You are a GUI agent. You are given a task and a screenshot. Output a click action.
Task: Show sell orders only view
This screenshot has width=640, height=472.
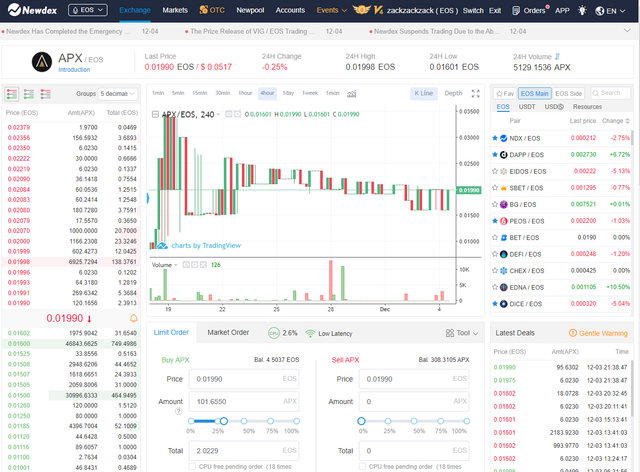pos(46,94)
